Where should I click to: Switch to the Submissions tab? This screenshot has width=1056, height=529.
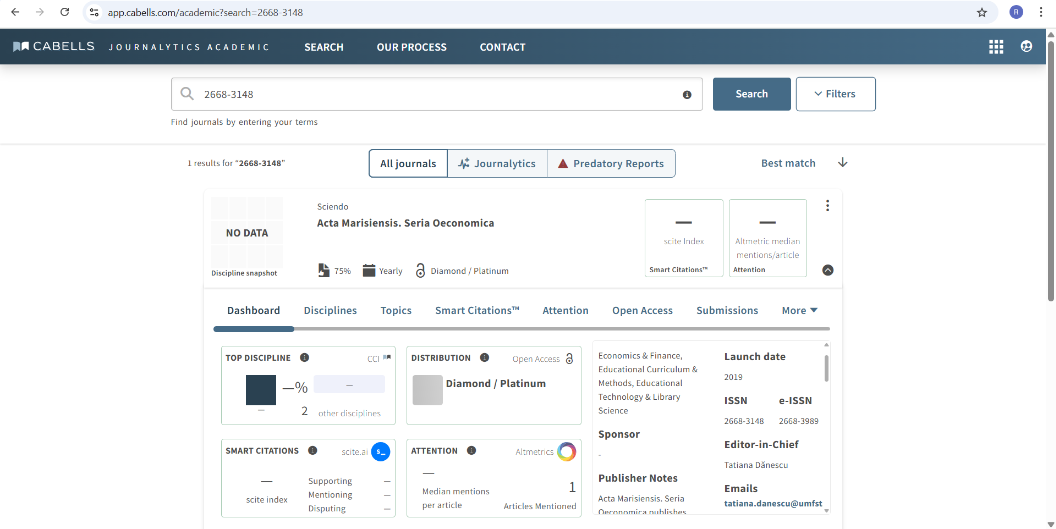click(x=727, y=311)
